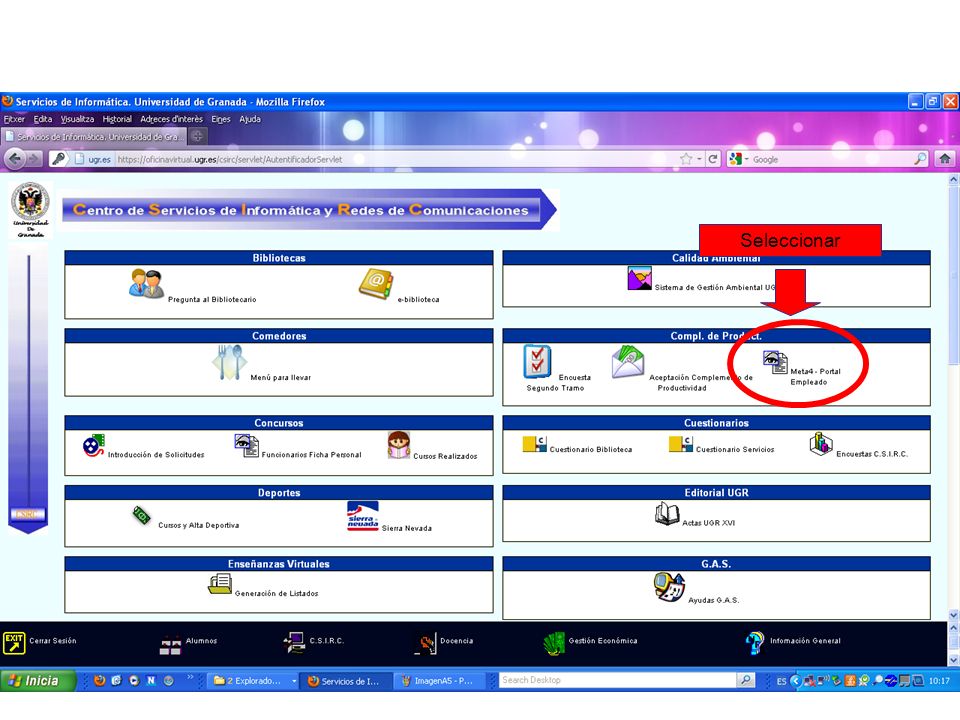This screenshot has height=720, width=960.
Task: Open Sistema de Gestión Ambiental icon
Action: [x=639, y=279]
